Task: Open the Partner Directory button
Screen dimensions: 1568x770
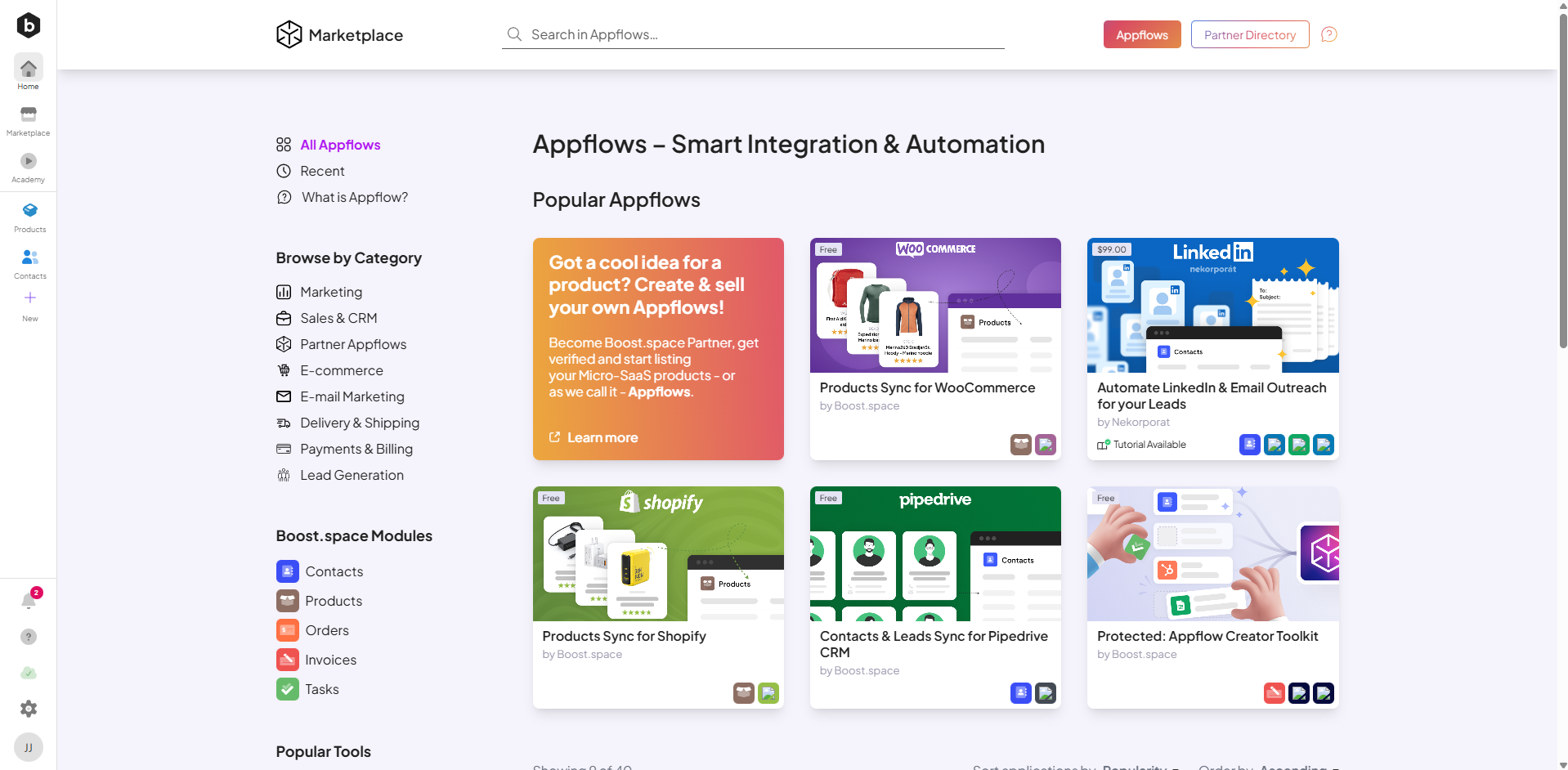Action: click(x=1249, y=34)
